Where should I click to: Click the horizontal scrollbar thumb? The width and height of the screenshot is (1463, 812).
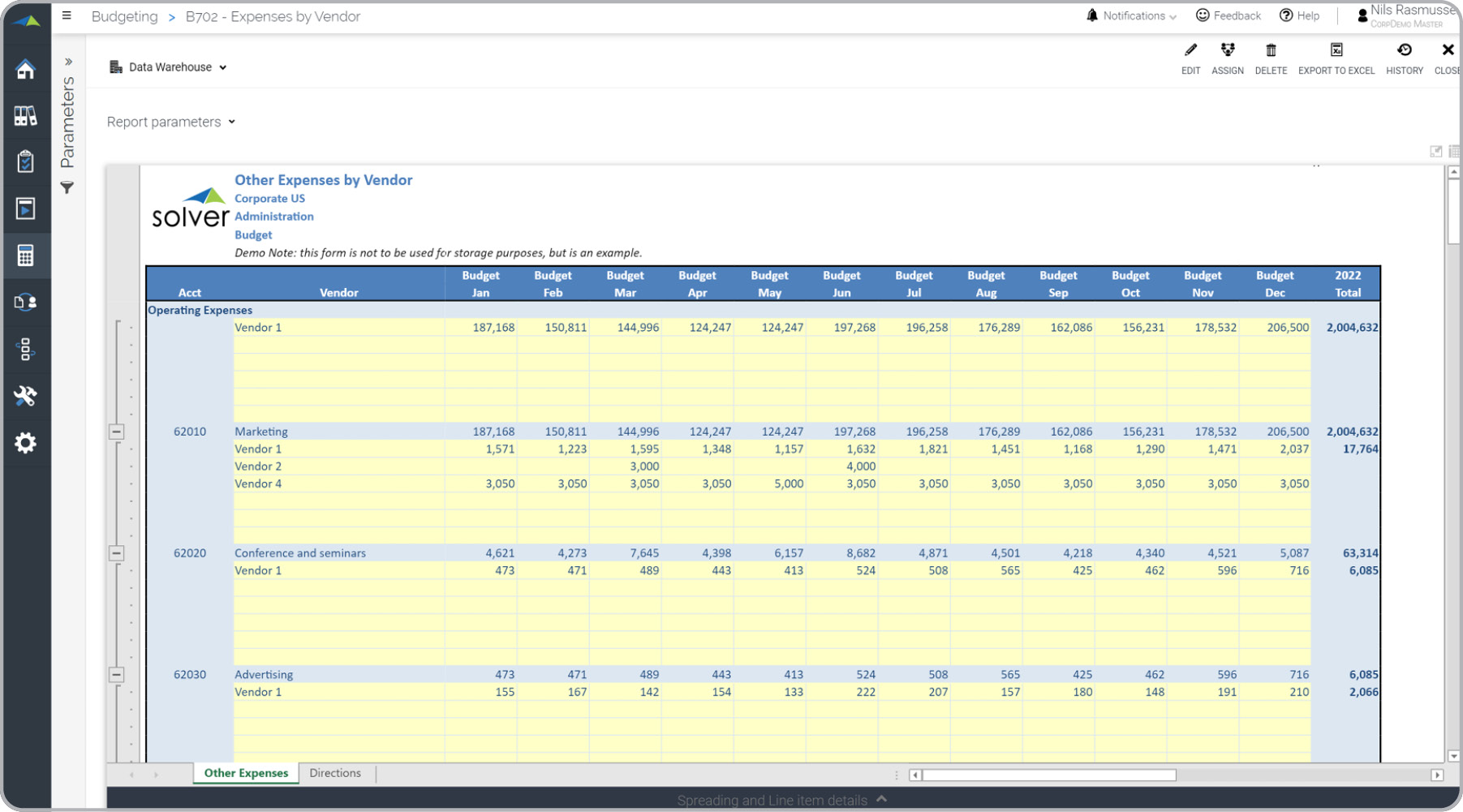tap(1049, 775)
